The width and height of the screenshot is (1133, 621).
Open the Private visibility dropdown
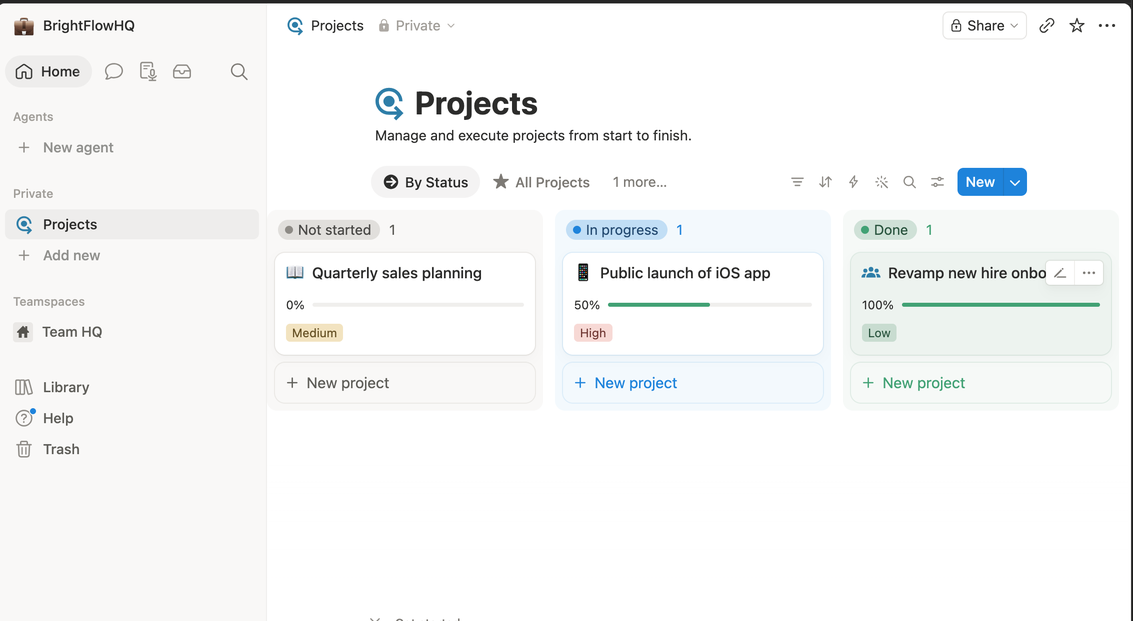coord(417,26)
